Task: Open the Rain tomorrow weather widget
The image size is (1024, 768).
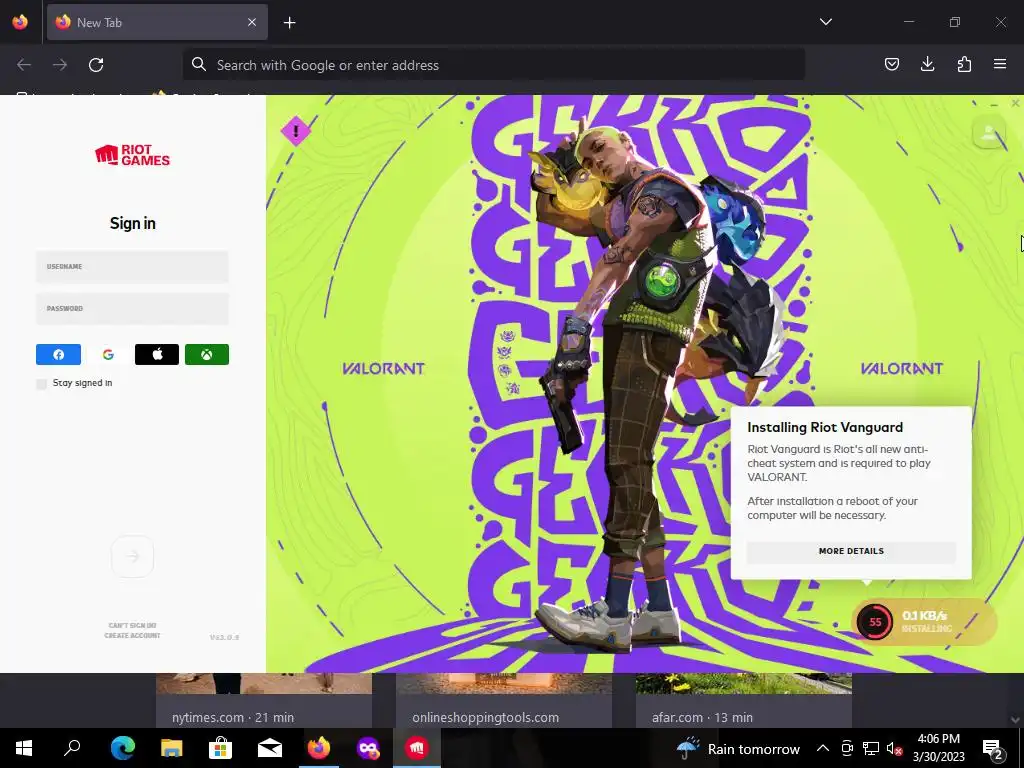Action: pos(737,748)
